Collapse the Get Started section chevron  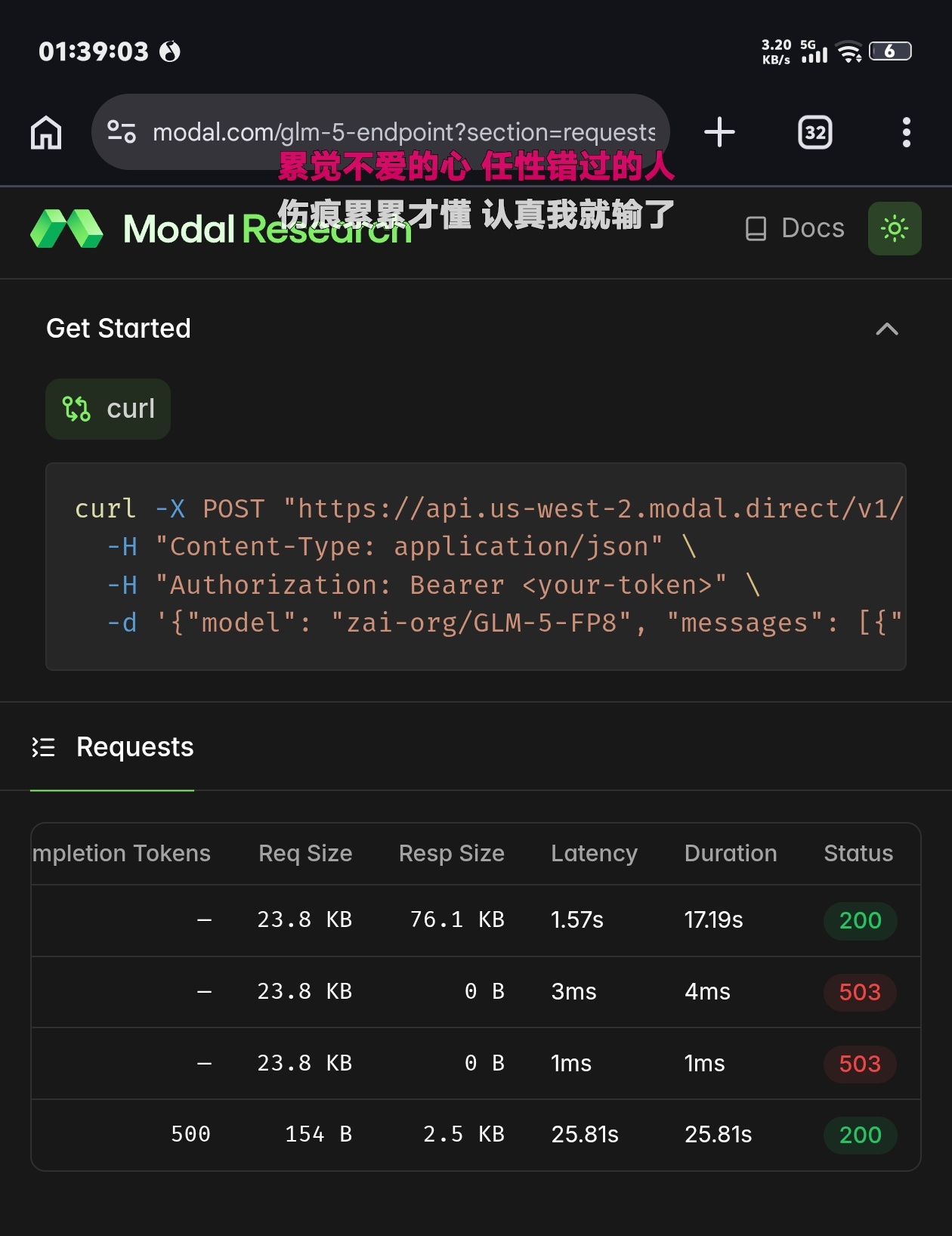pyautogui.click(x=887, y=329)
